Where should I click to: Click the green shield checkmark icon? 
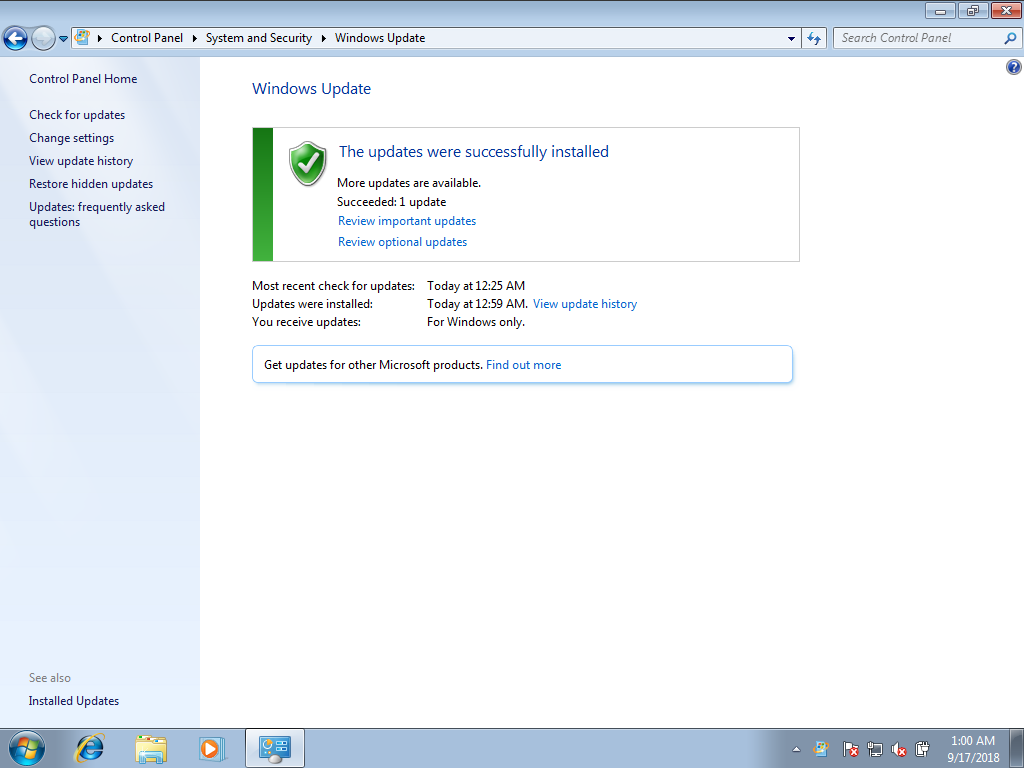(x=308, y=163)
